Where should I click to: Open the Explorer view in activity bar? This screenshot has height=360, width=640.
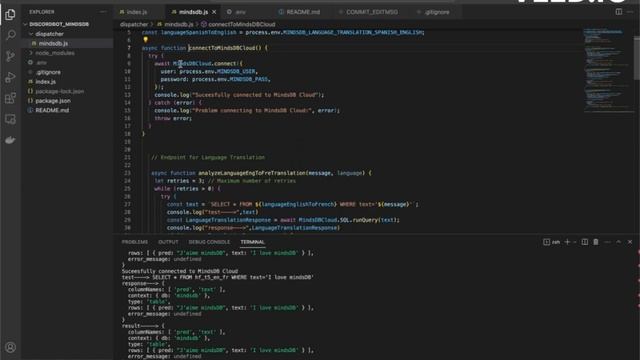[x=10, y=14]
